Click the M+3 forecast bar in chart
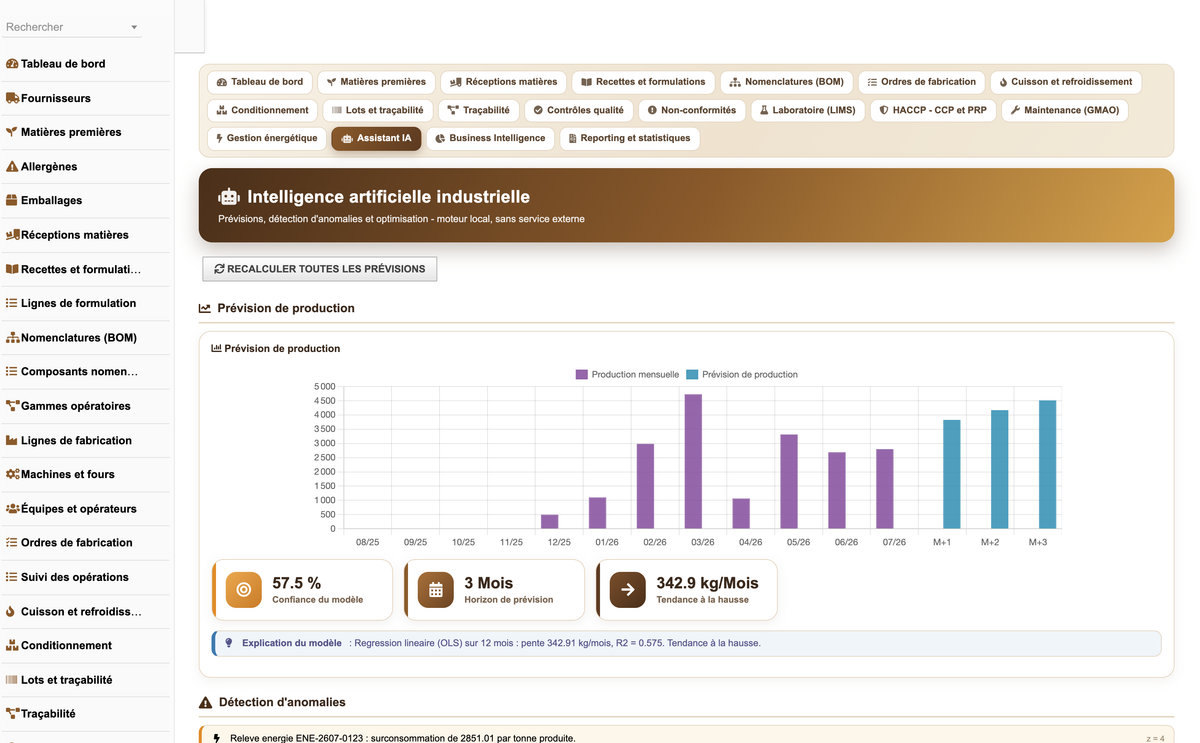 point(1047,464)
